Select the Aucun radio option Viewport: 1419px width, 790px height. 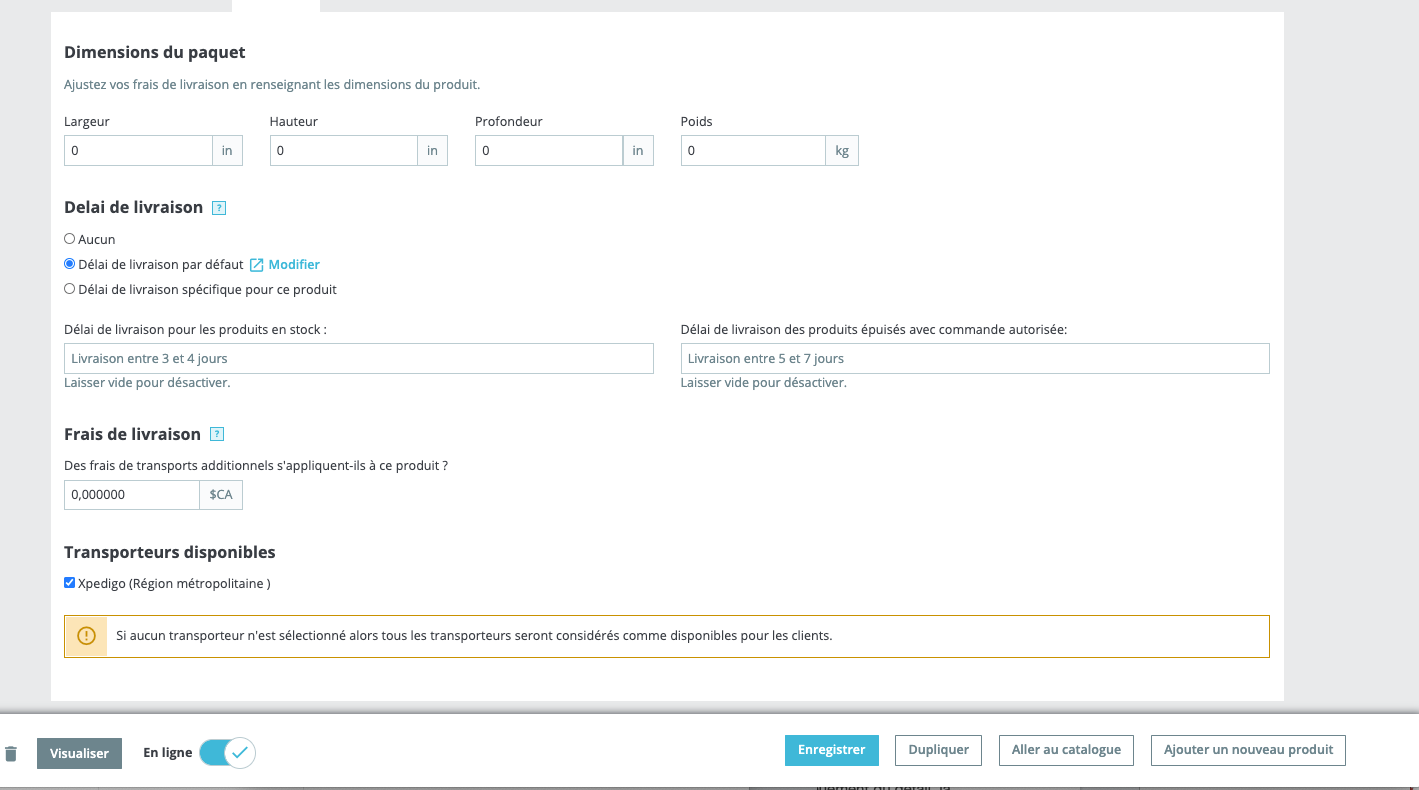69,239
